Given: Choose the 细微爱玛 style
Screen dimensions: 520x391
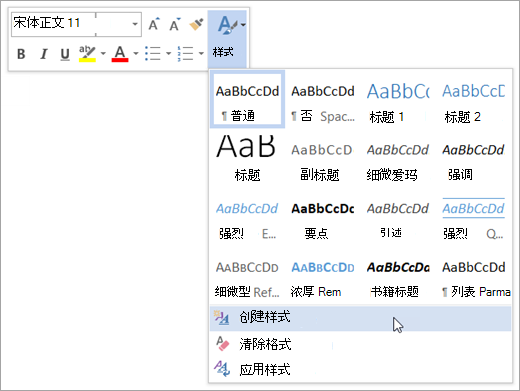Looking at the screenshot, I should [x=398, y=158].
